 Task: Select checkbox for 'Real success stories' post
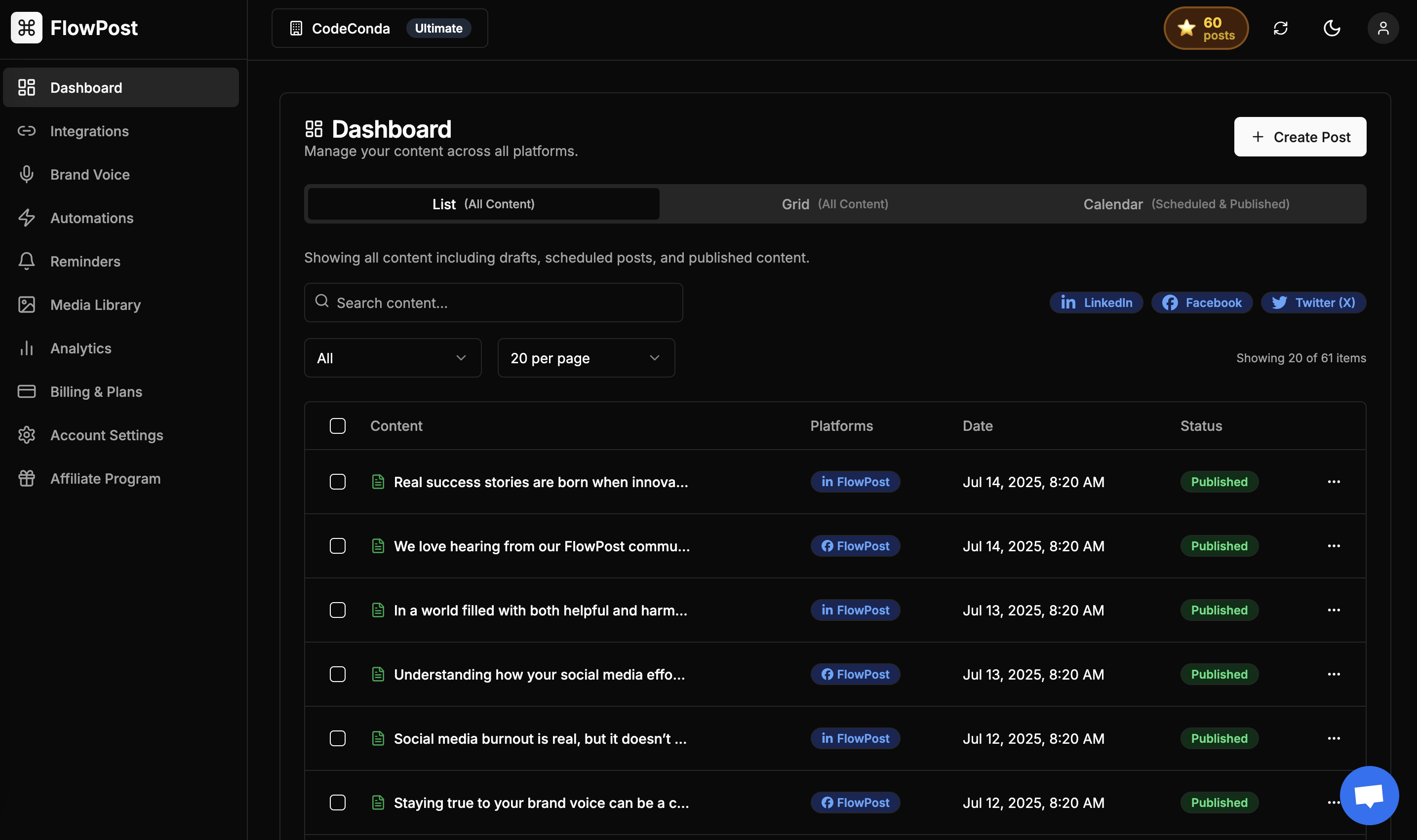coord(337,482)
